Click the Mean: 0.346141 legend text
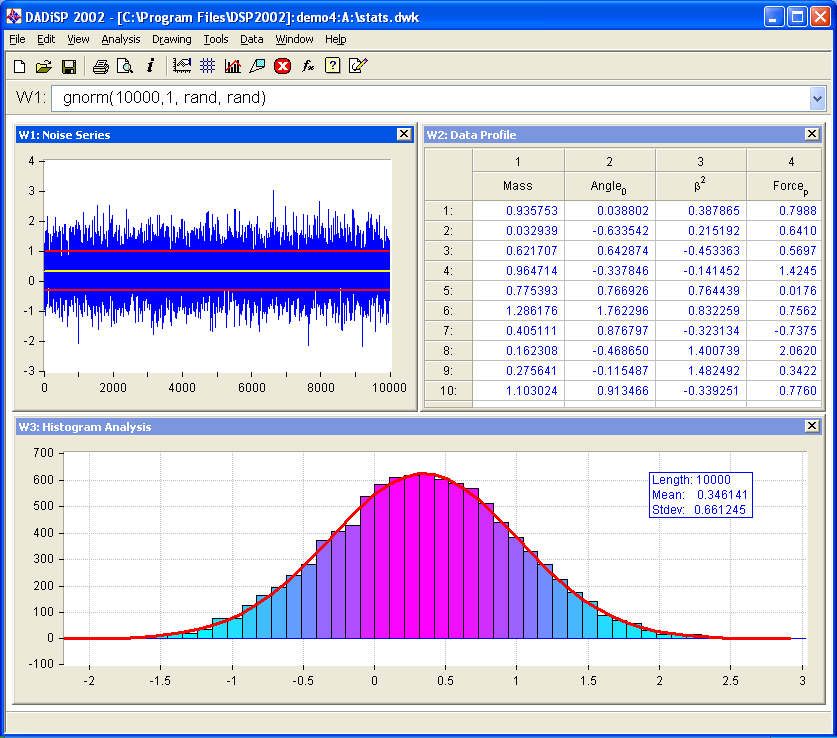 point(700,495)
